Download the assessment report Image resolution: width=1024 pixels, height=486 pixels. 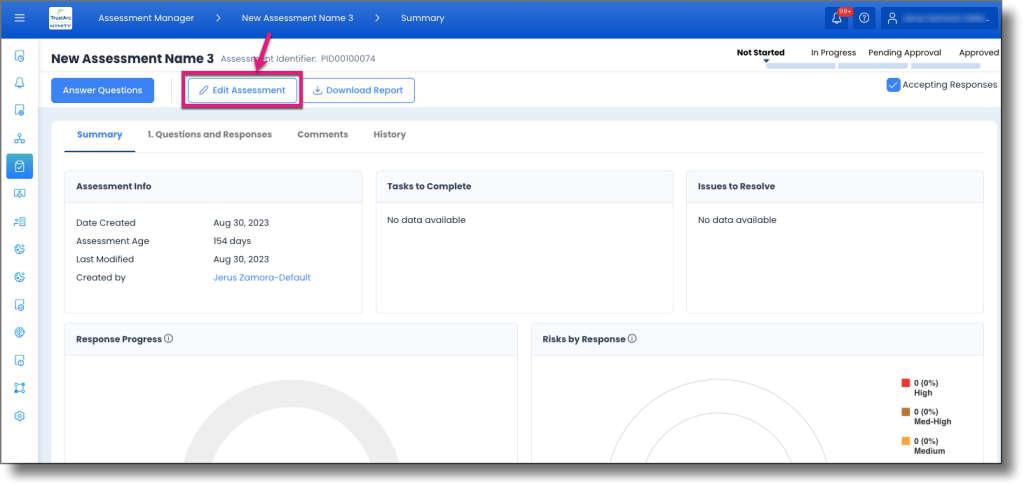tap(358, 91)
